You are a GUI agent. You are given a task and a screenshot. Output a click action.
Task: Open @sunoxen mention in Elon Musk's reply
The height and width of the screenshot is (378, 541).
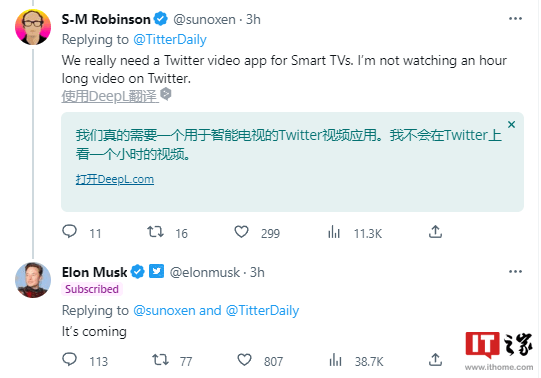coord(164,310)
